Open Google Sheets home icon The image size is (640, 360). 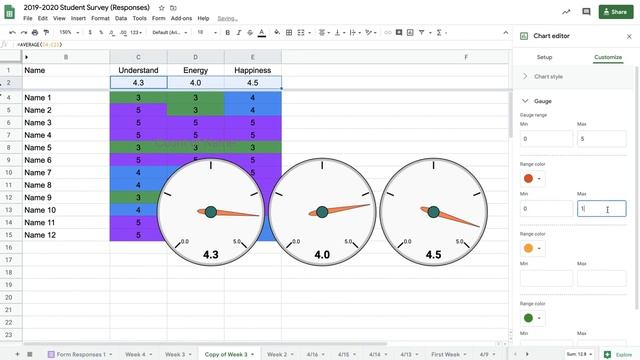tap(9, 12)
